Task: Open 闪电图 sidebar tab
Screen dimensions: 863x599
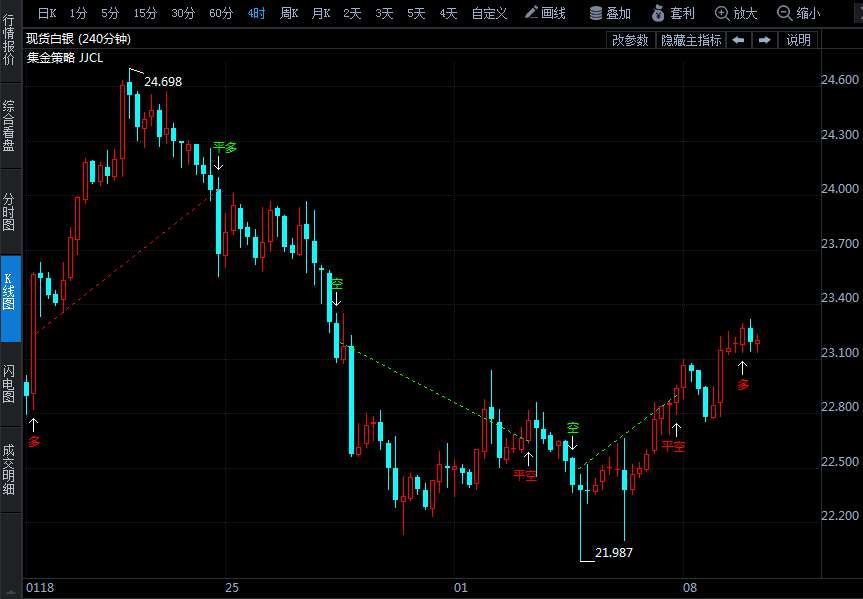Action: coord(9,384)
